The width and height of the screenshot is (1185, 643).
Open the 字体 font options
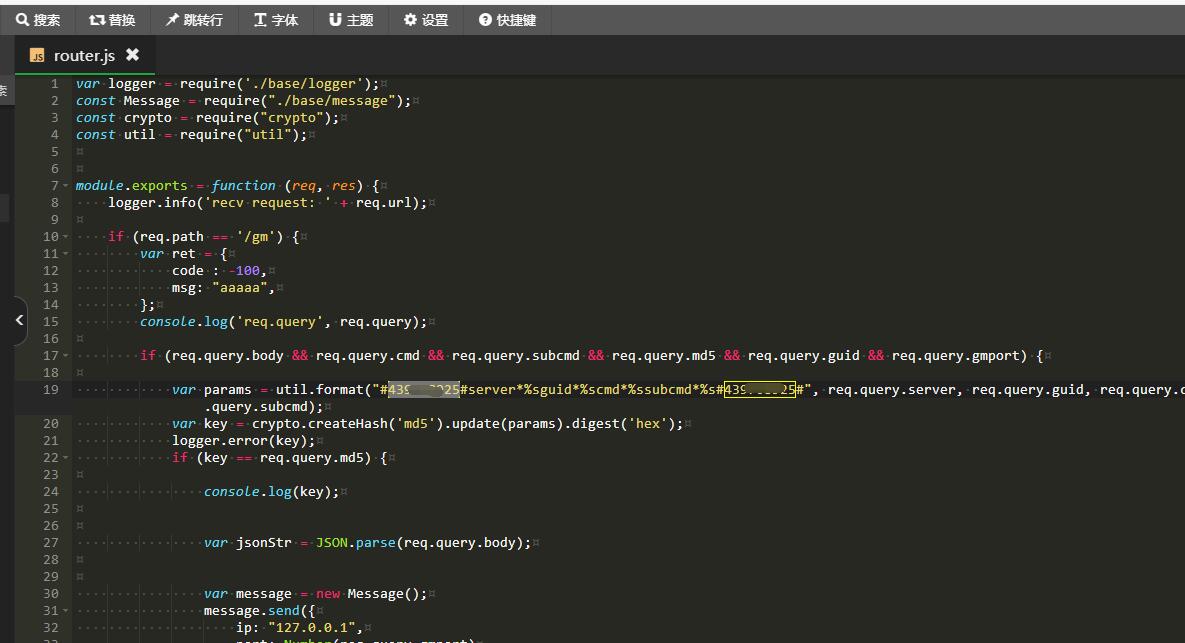click(x=276, y=20)
